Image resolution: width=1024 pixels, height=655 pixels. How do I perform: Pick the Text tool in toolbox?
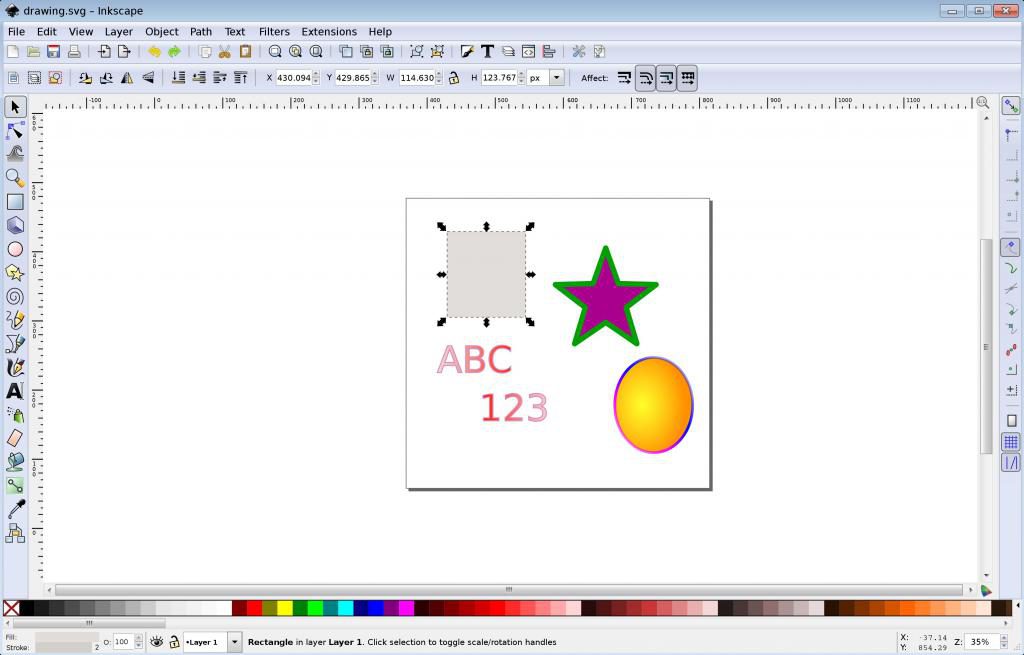pyautogui.click(x=15, y=391)
